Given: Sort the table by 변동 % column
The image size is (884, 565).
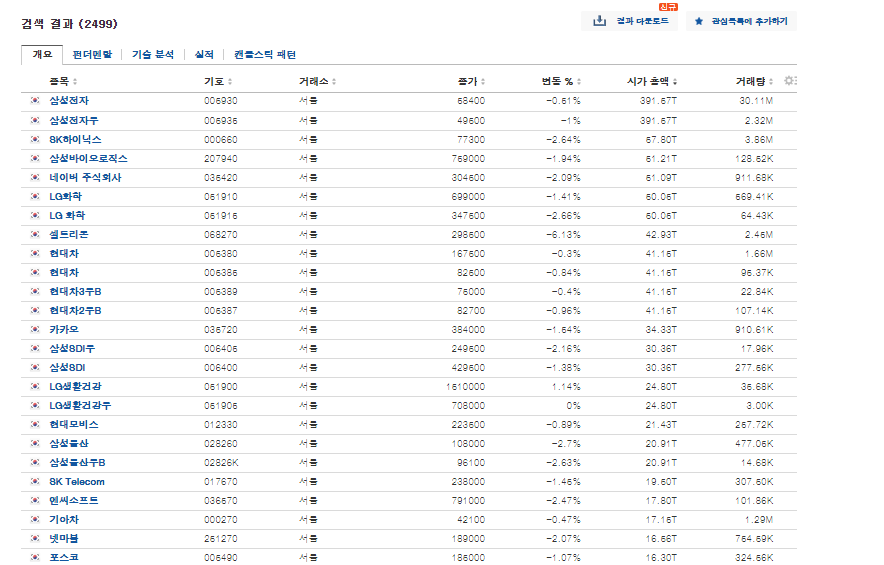Looking at the screenshot, I should coord(561,81).
